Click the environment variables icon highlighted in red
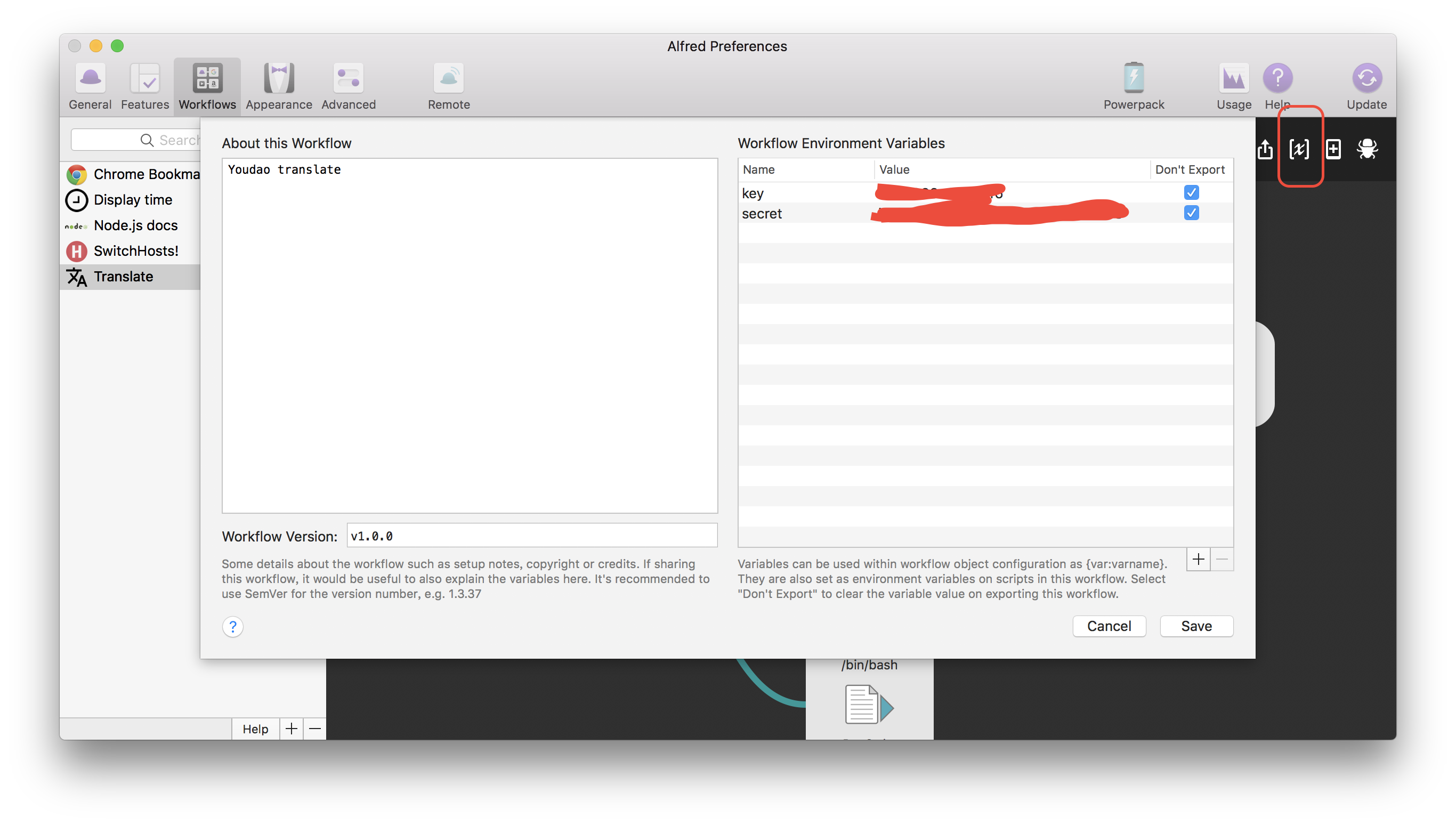The width and height of the screenshot is (1456, 825). pyautogui.click(x=1300, y=148)
